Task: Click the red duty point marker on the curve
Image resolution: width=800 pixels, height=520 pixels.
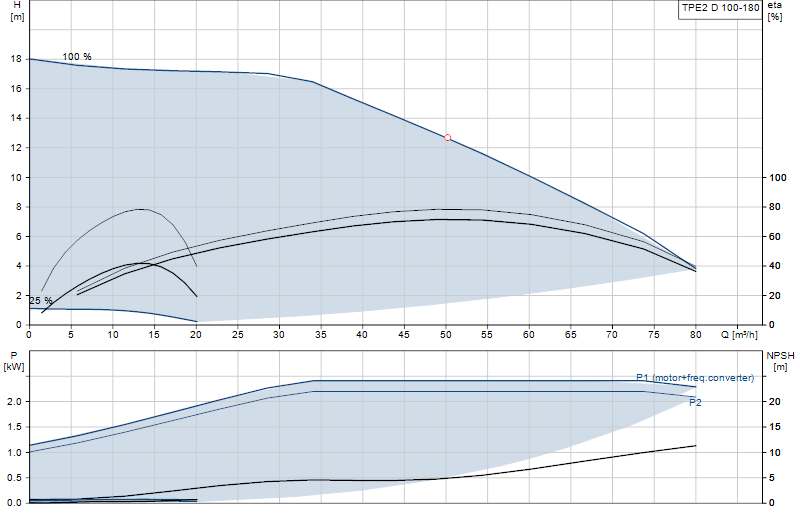Action: click(x=447, y=138)
